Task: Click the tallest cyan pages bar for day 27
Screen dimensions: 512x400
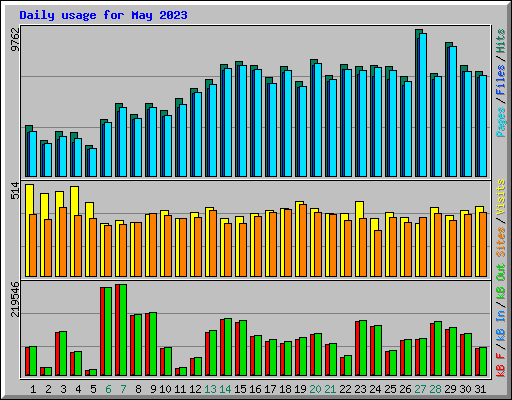Action: tap(423, 105)
